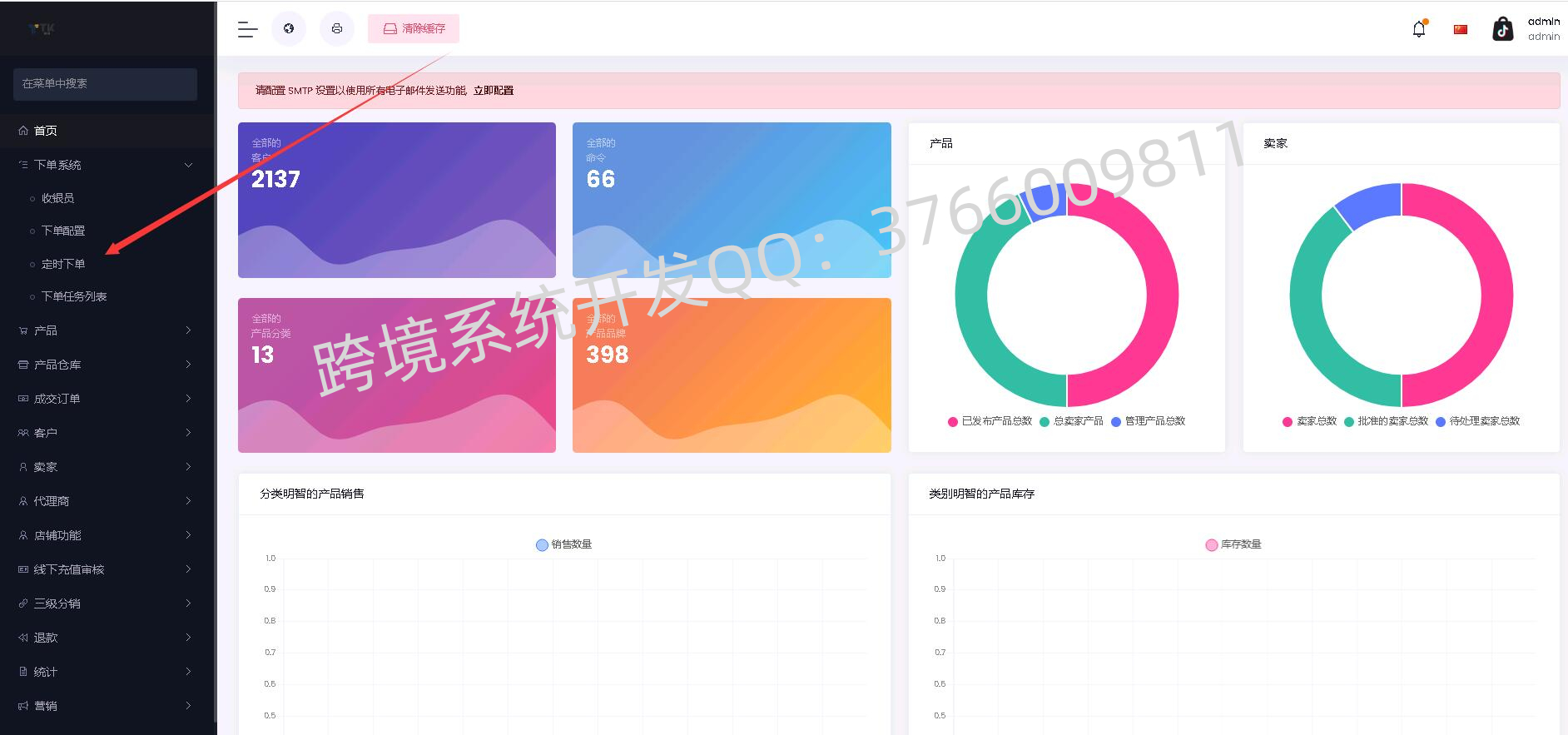Toggle 销售数量 legend in sales chart
The height and width of the screenshot is (735, 1568).
(x=563, y=544)
